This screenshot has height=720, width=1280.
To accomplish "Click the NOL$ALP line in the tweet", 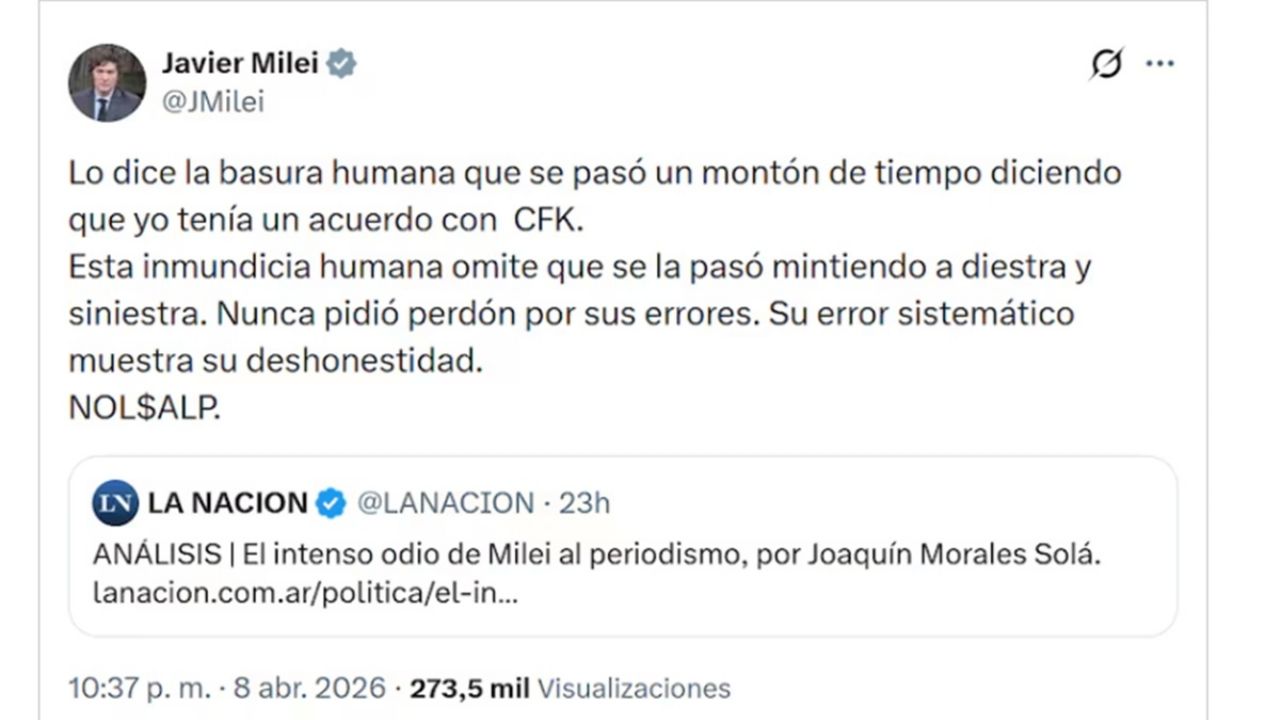I will 144,410.
